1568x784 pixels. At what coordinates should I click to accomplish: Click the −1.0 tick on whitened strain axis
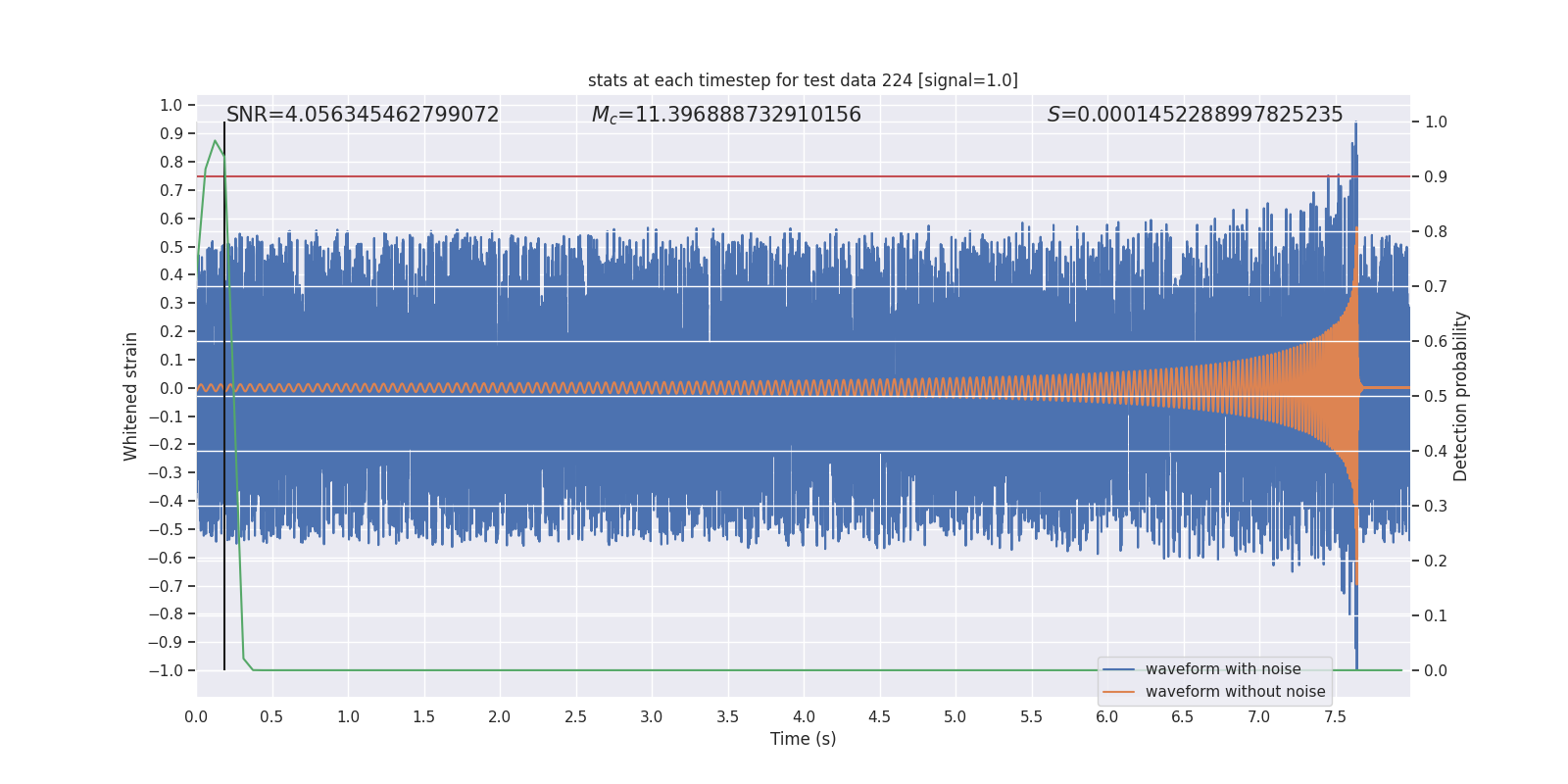pos(166,670)
